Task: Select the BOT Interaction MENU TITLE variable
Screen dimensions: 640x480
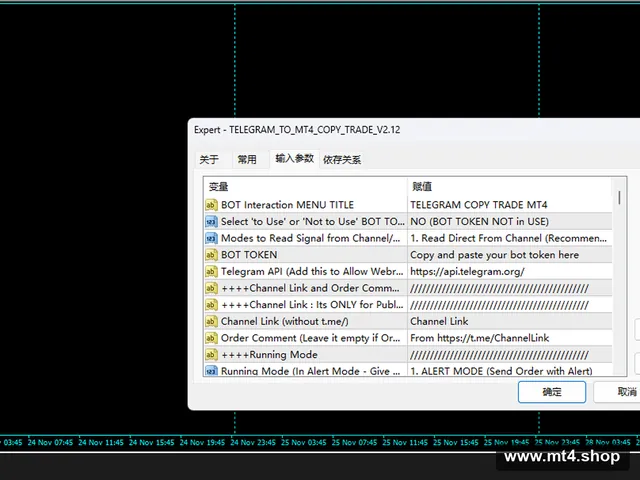Action: 287,205
